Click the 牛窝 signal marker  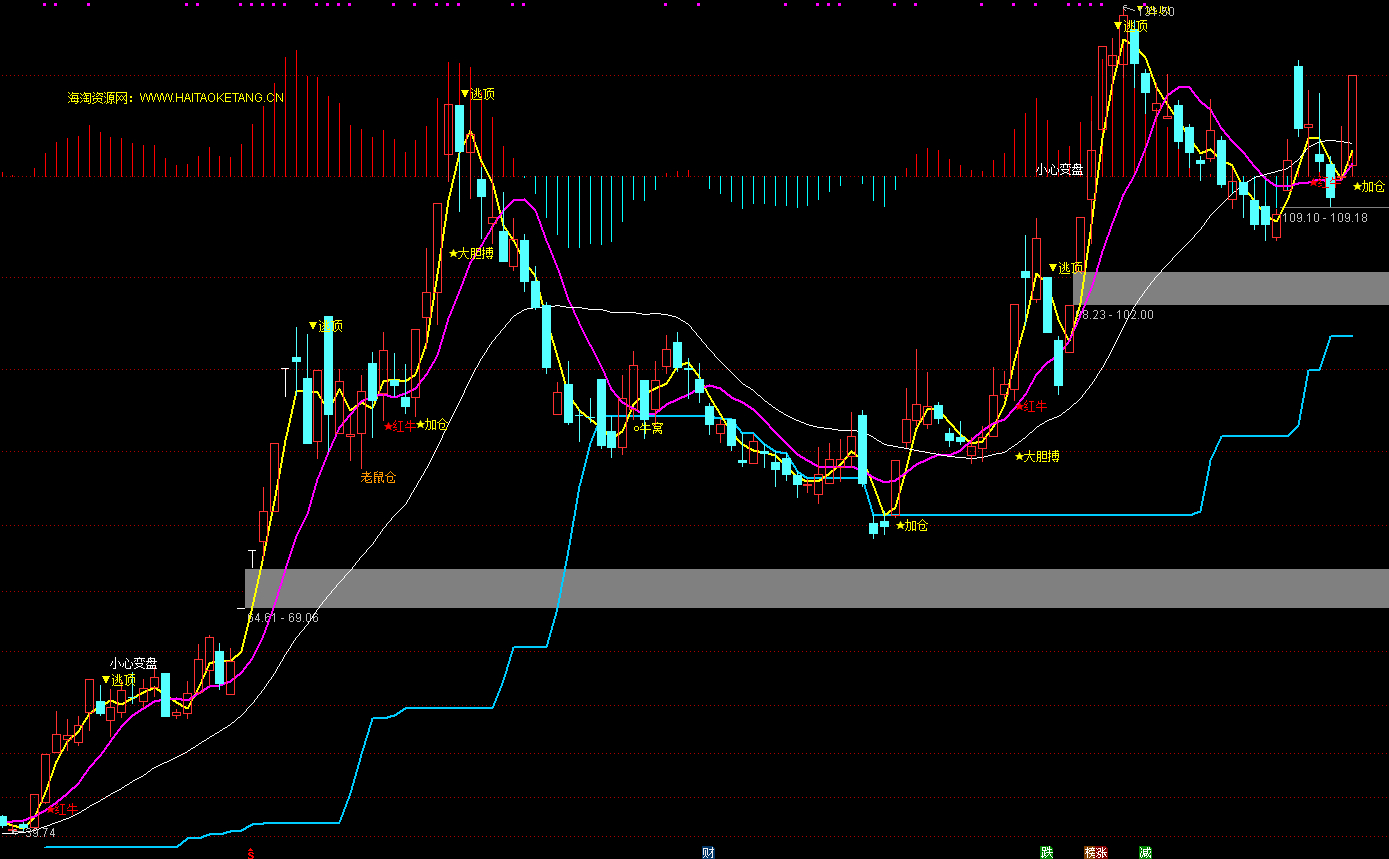coord(649,427)
